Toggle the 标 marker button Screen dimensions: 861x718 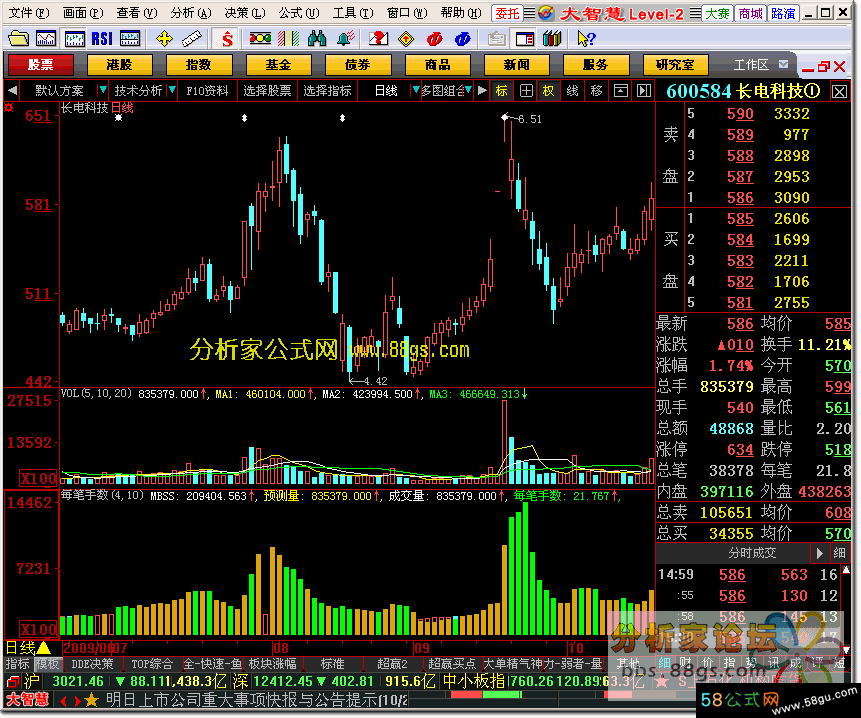click(501, 91)
